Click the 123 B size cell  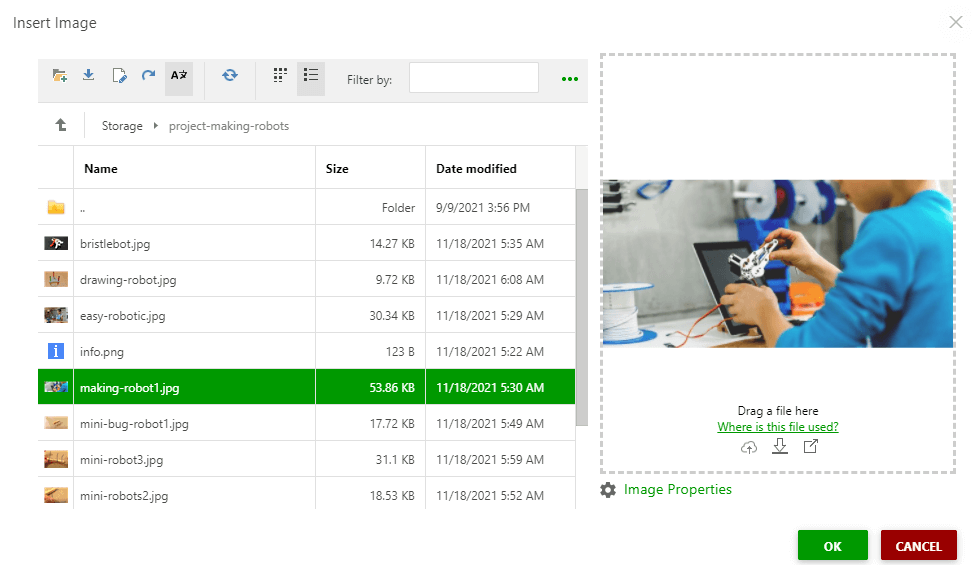click(370, 351)
